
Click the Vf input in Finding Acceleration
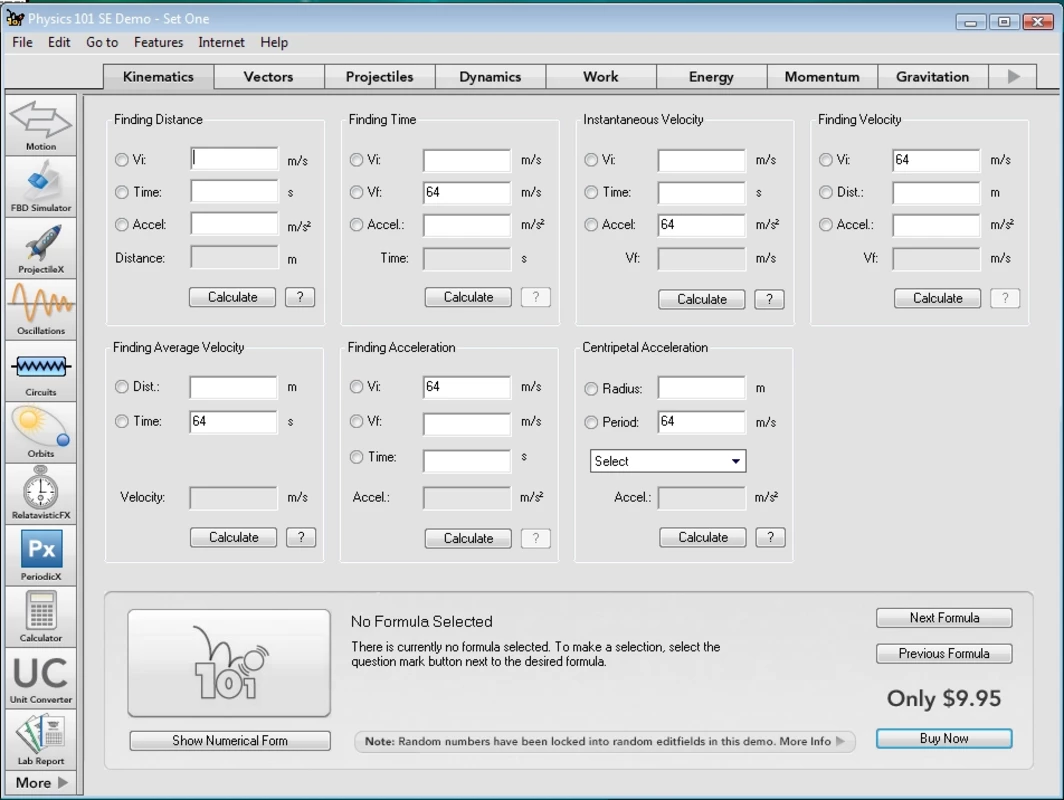[x=467, y=422]
